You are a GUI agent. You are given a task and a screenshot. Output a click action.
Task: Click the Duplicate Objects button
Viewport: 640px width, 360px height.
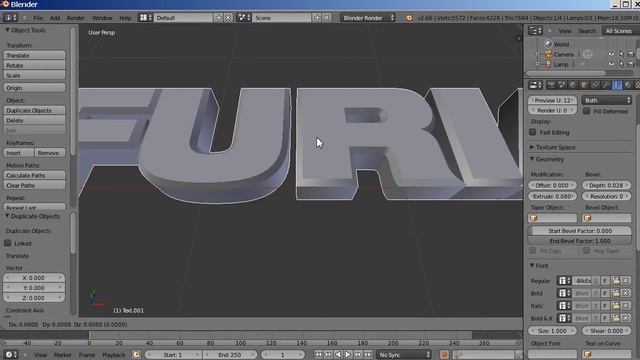pos(34,110)
